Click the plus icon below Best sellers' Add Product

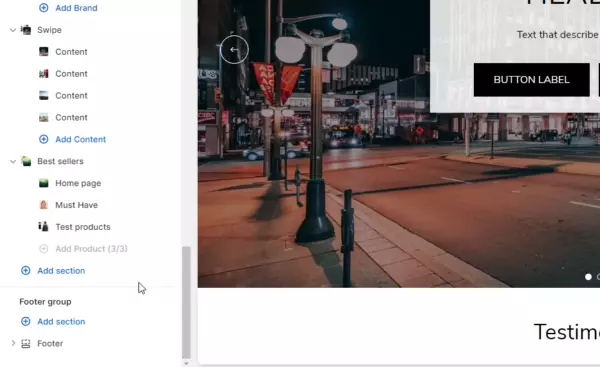pyautogui.click(x=26, y=271)
